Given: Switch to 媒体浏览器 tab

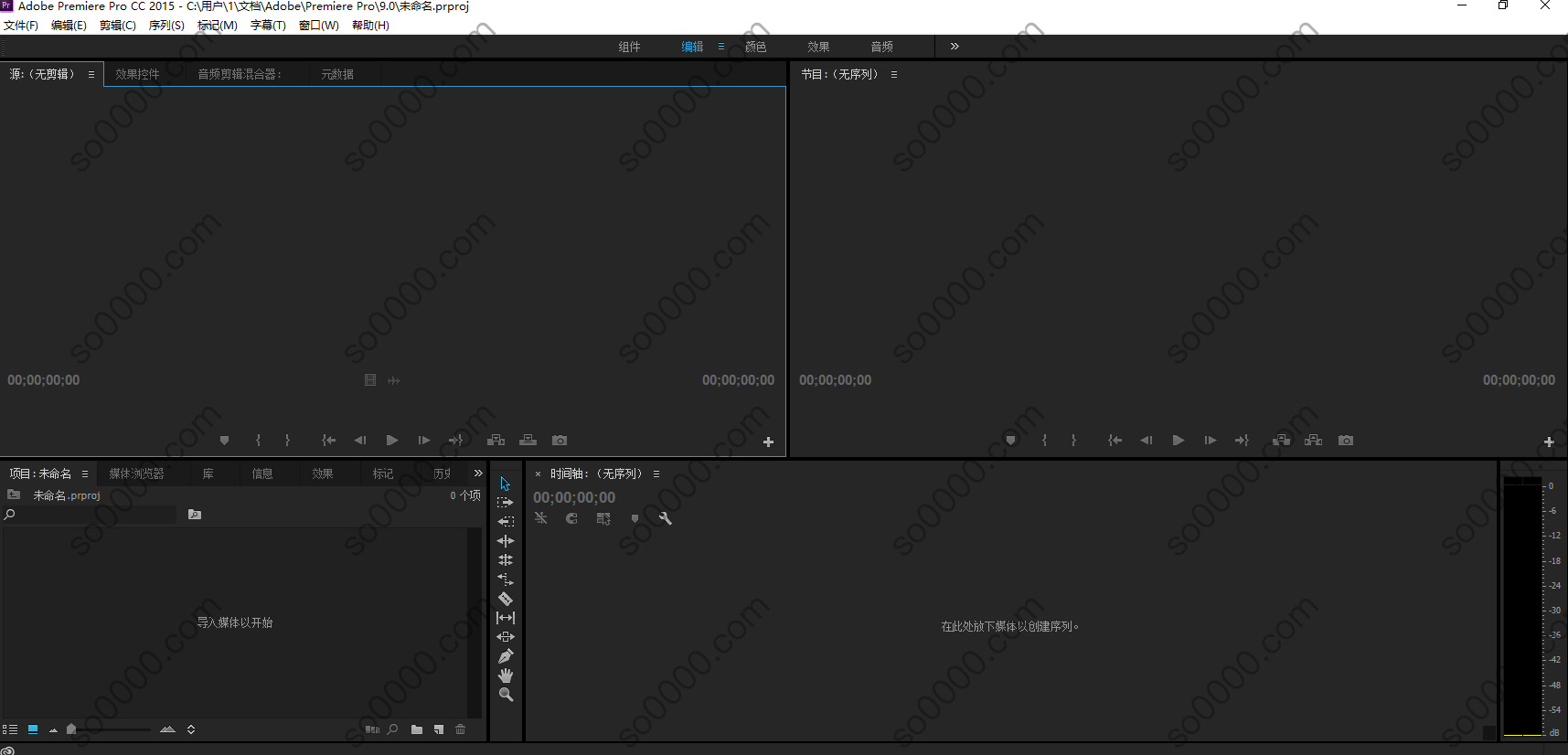Looking at the screenshot, I should [x=136, y=473].
